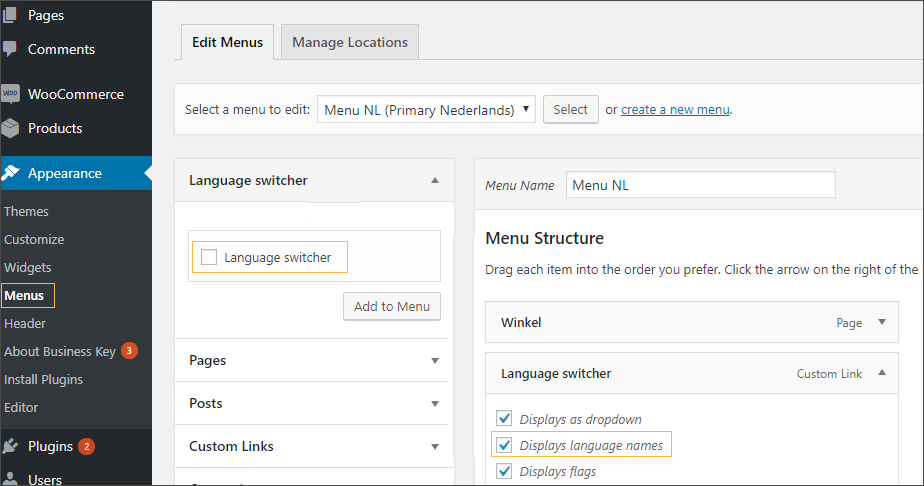The image size is (924, 486).
Task: Open the menu selection dropdown
Action: 426,109
